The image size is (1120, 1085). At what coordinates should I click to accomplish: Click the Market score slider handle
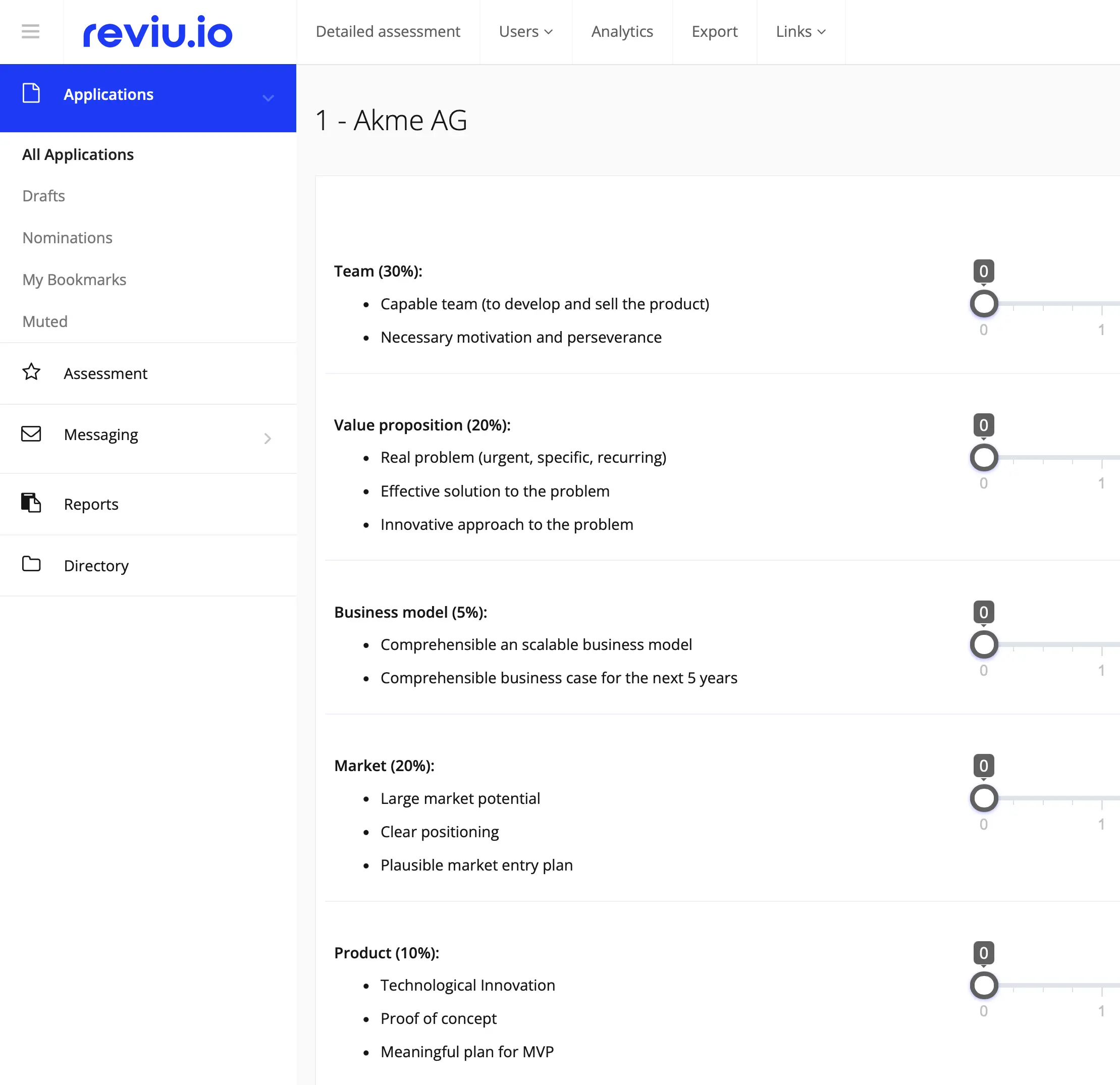[983, 798]
